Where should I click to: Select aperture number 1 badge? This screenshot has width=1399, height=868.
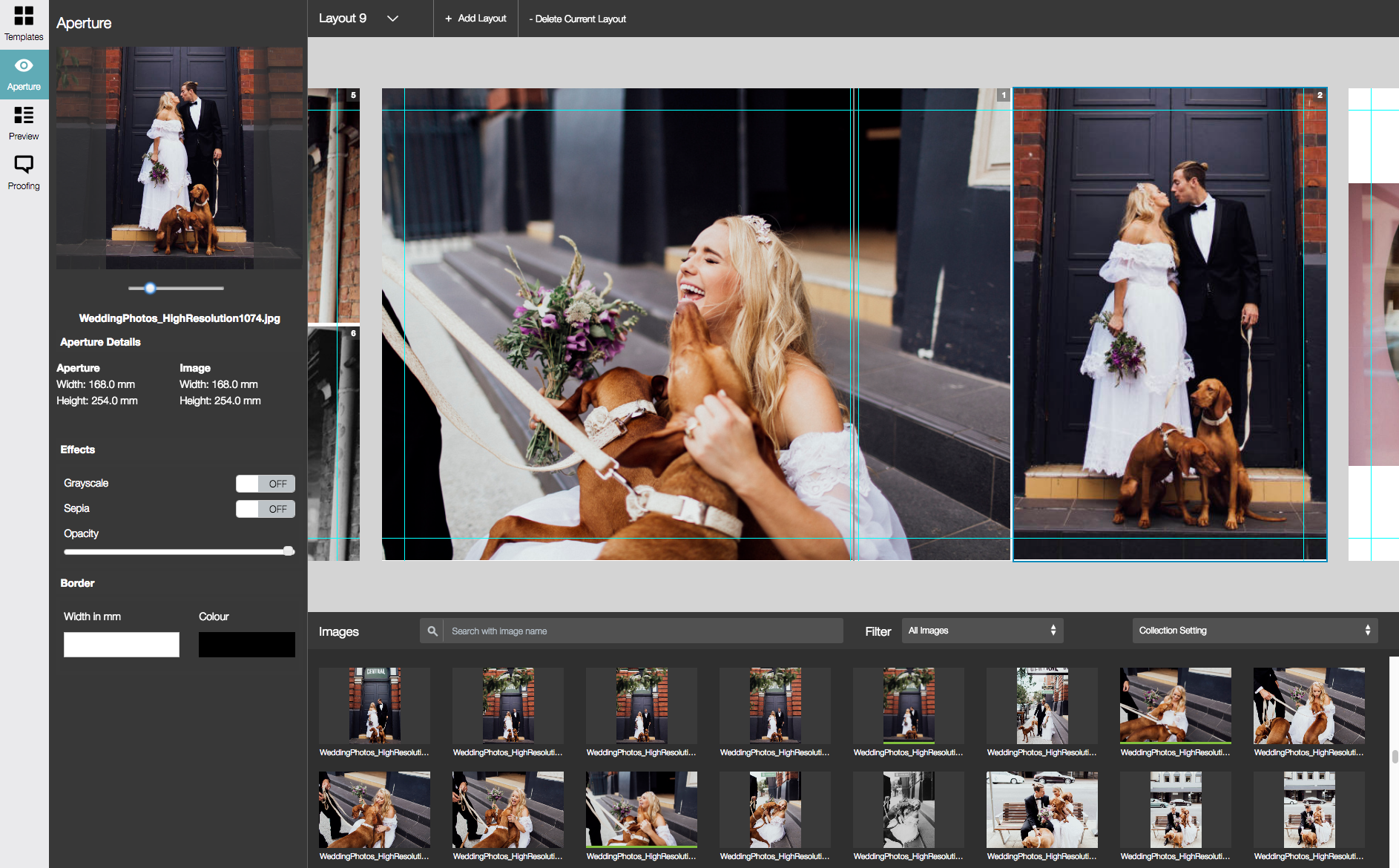coord(1004,95)
